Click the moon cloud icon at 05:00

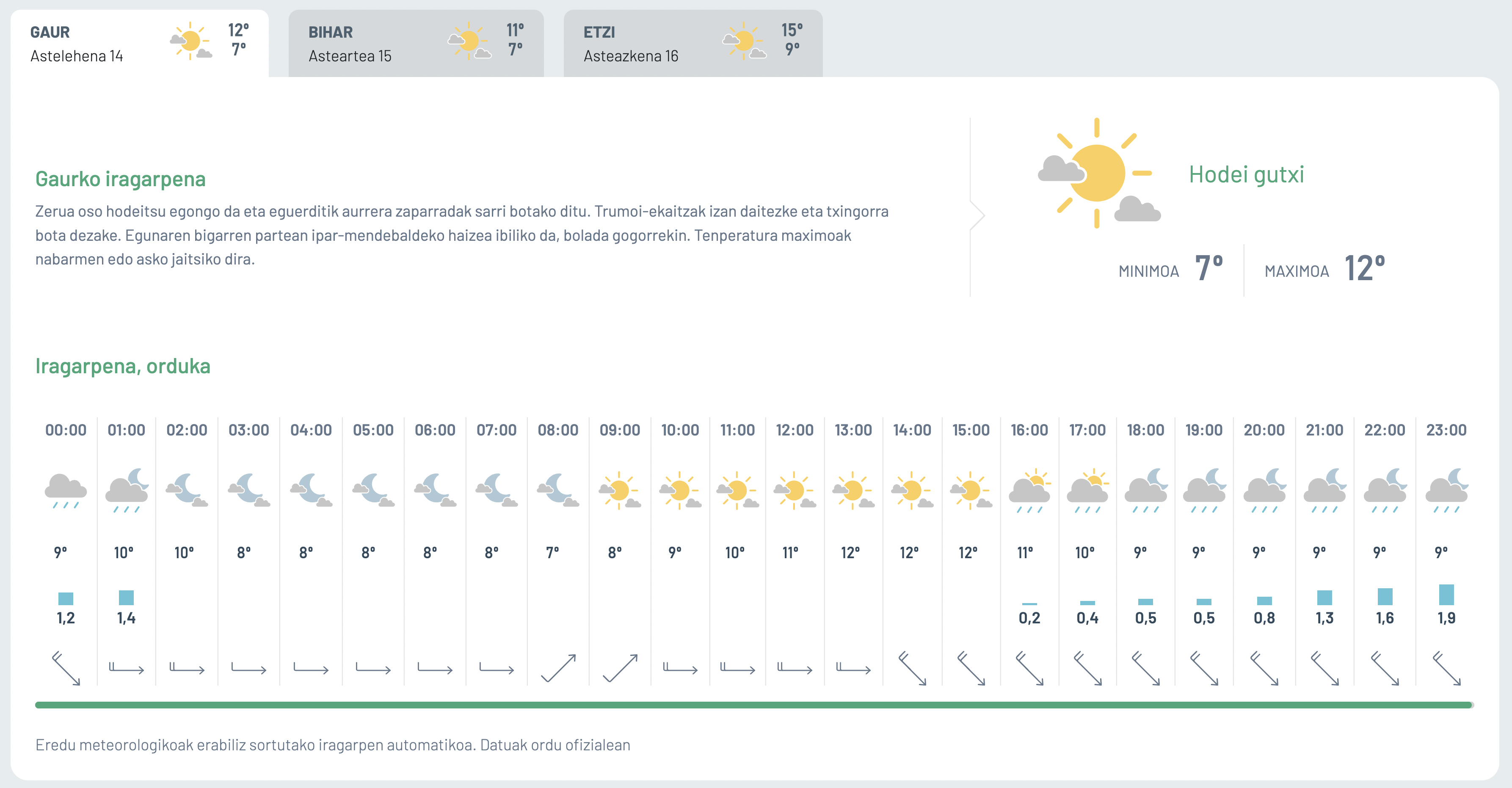coord(373,490)
